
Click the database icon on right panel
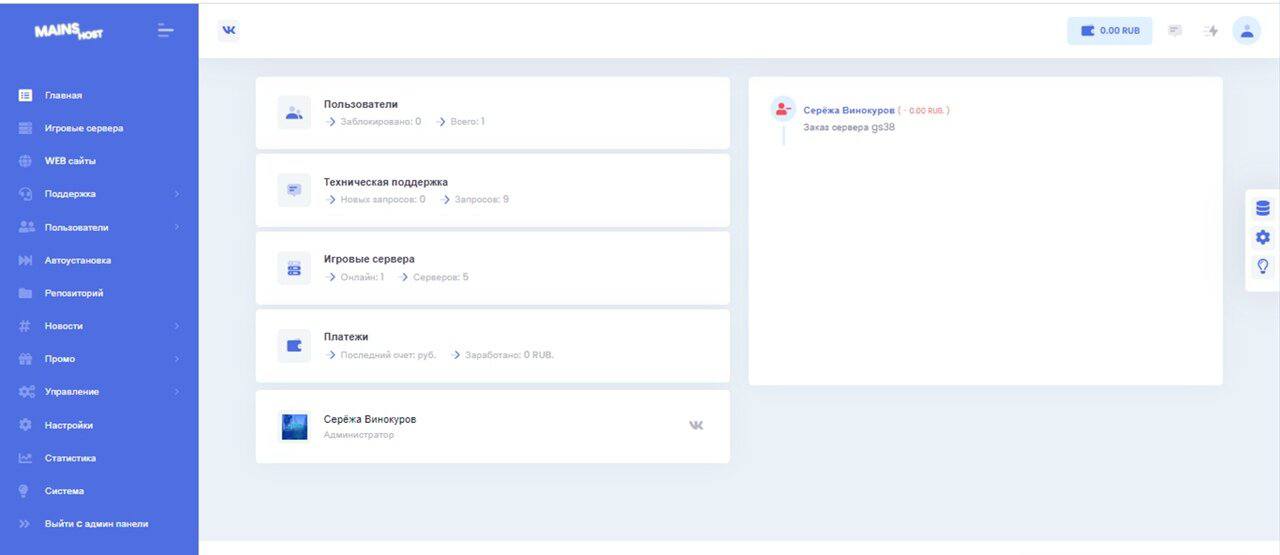click(x=1262, y=208)
